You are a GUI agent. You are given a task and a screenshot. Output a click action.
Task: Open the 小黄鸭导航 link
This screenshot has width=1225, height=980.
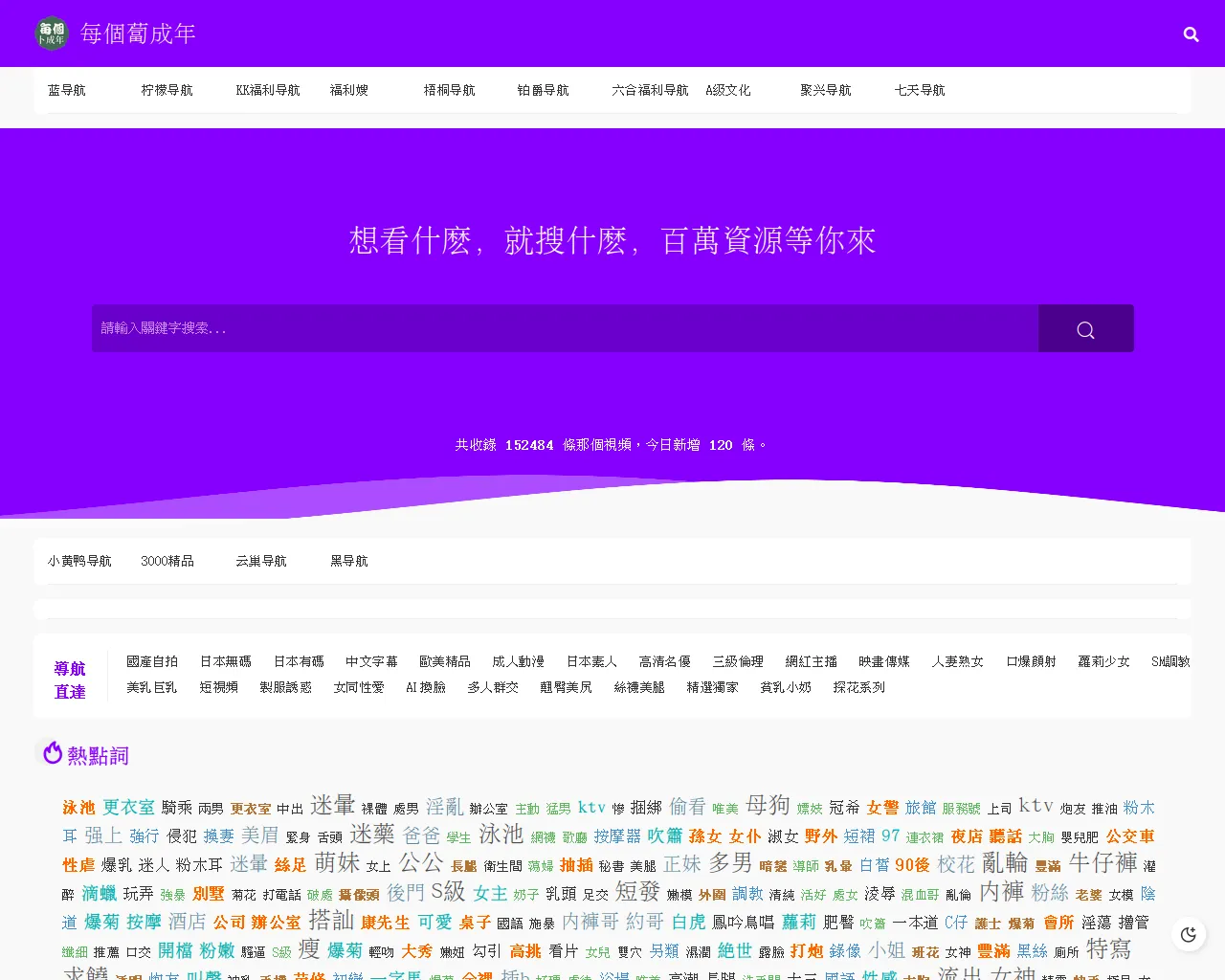tap(79, 561)
